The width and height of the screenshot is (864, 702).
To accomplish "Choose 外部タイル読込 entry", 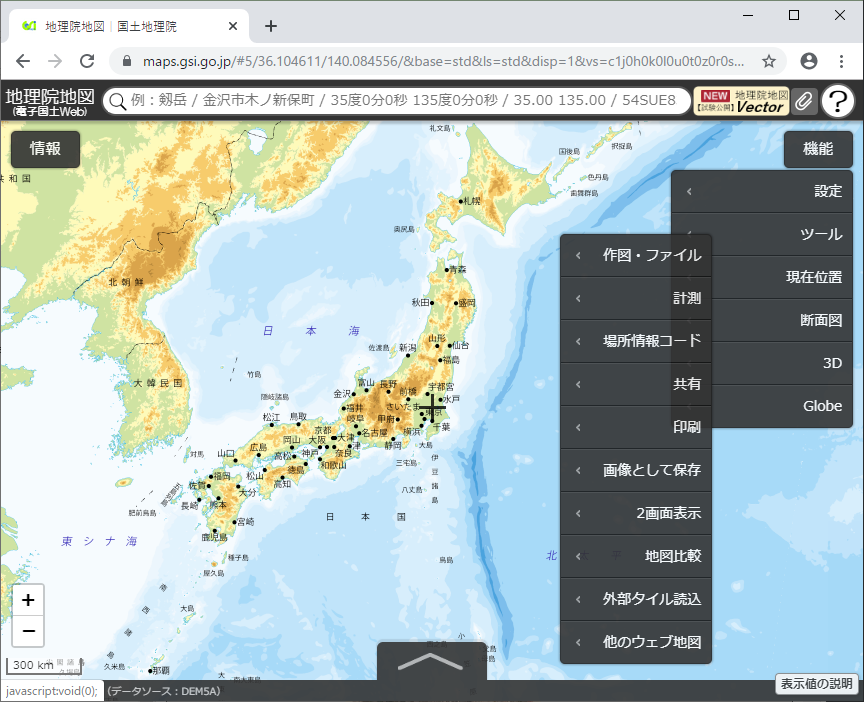I will (x=636, y=599).
